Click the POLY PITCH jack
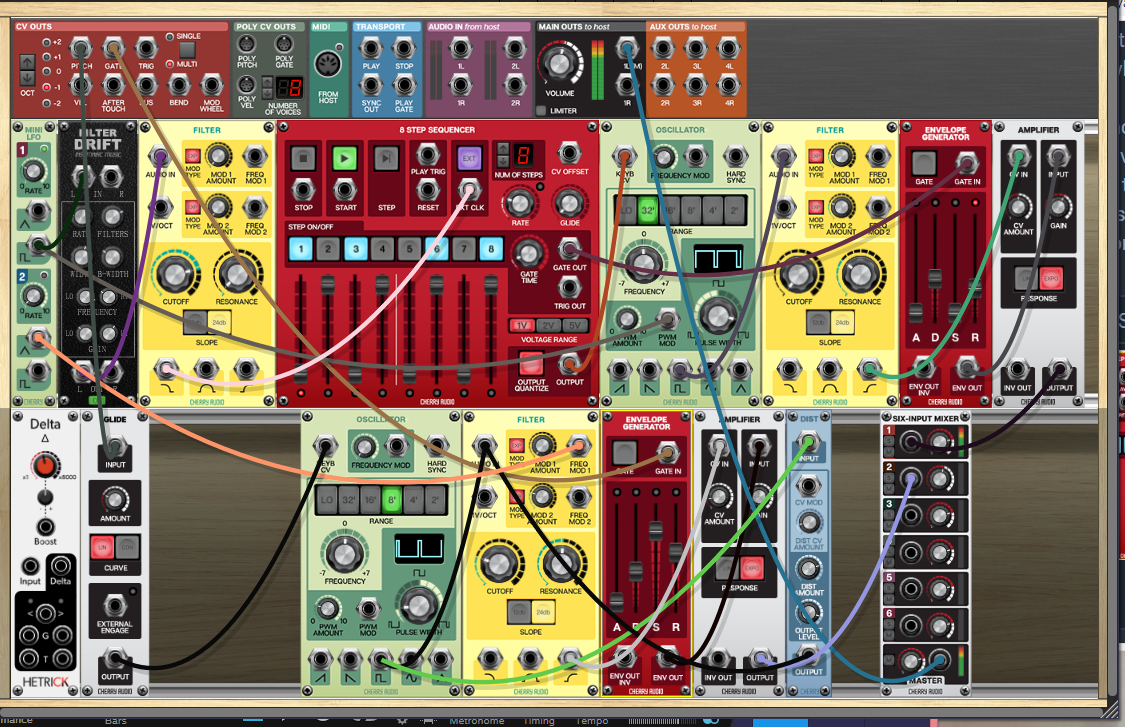Image resolution: width=1125 pixels, height=727 pixels. (x=247, y=44)
